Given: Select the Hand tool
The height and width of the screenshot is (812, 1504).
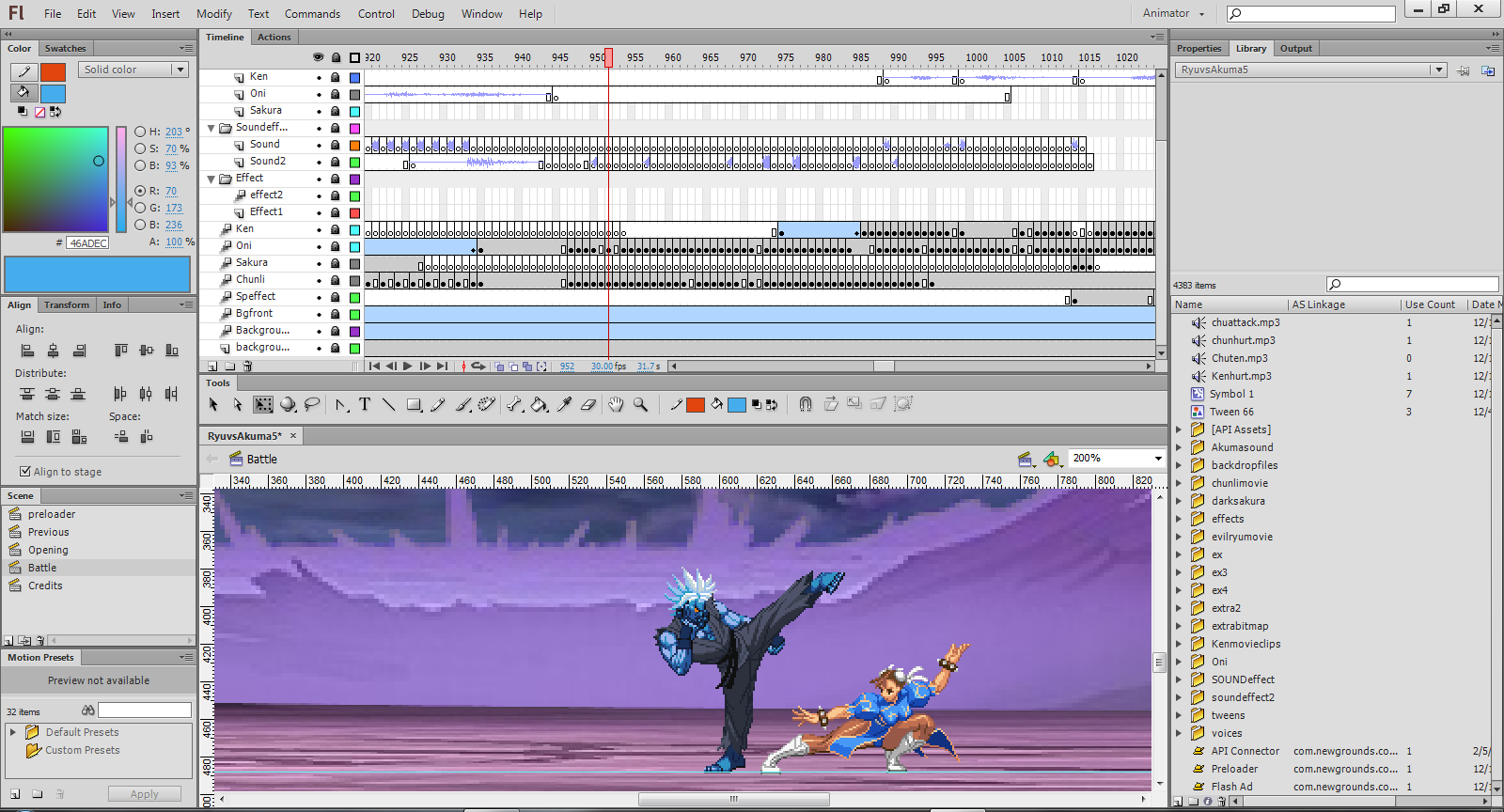Looking at the screenshot, I should 616,404.
